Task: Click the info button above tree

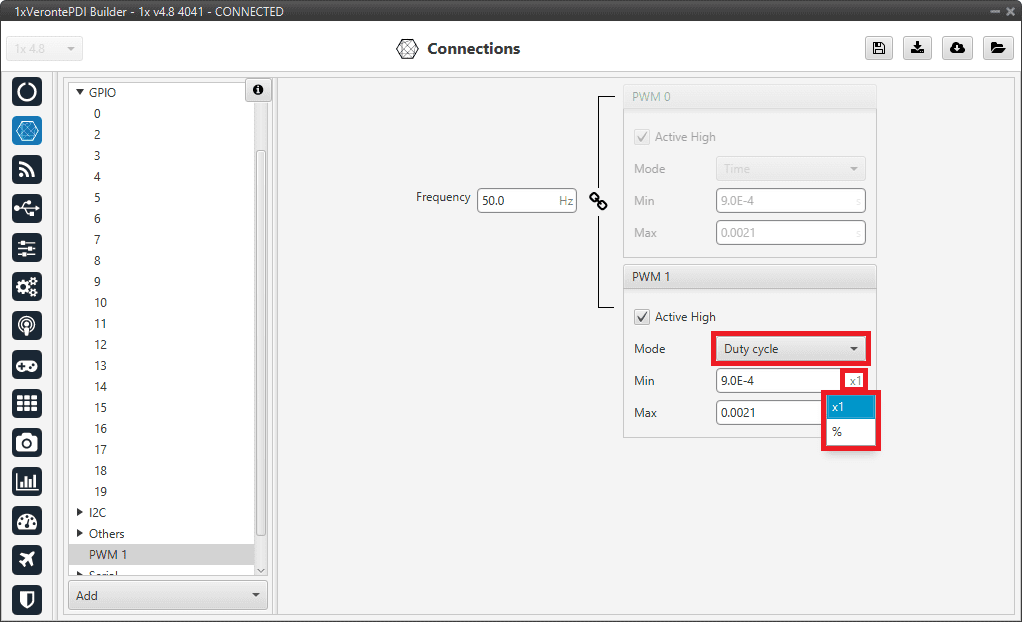Action: (258, 90)
